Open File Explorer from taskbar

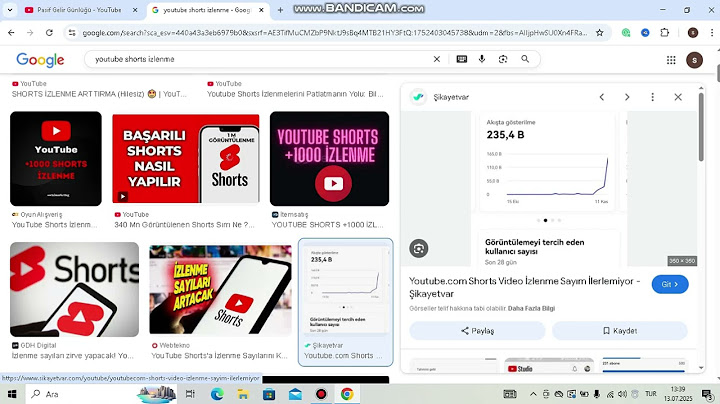(x=243, y=394)
